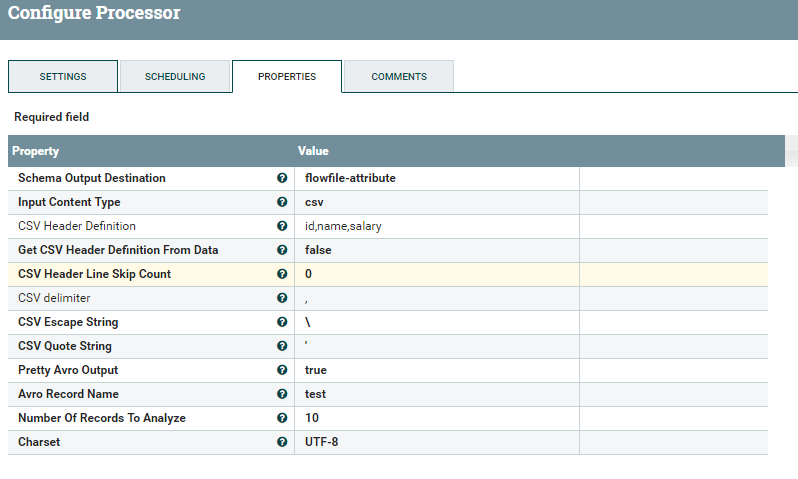798x479 pixels.
Task: Click help icon next to Charset
Action: (x=282, y=442)
